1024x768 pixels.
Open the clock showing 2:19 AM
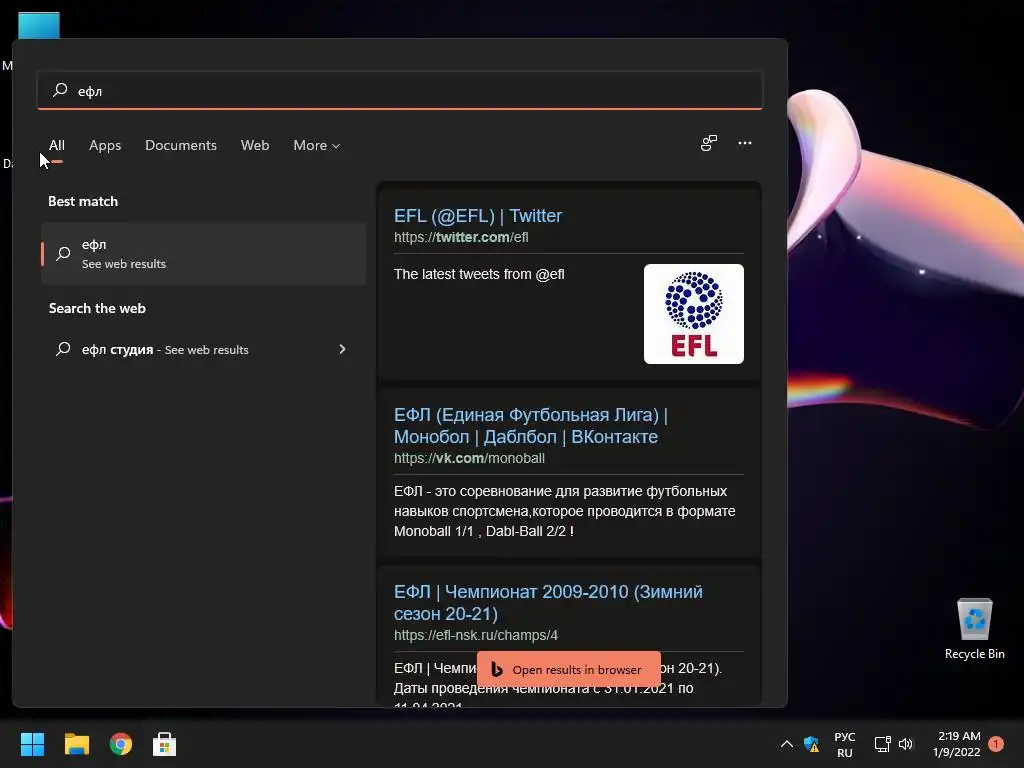pos(957,744)
